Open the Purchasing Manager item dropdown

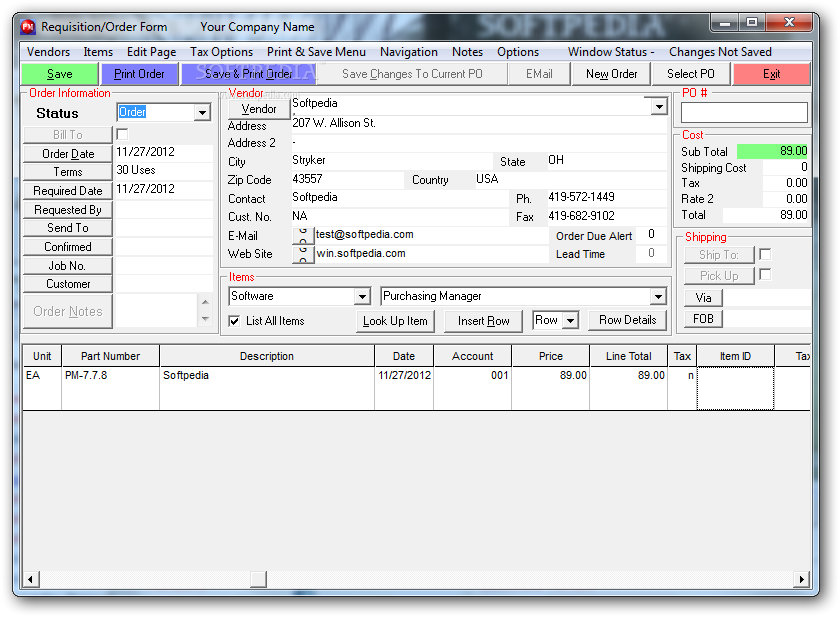(x=658, y=296)
